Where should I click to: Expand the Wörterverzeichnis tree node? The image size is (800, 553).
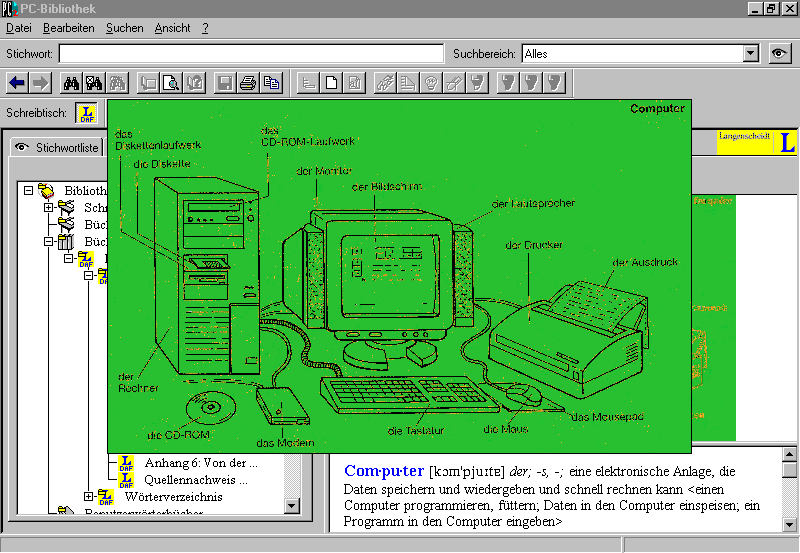pyautogui.click(x=89, y=496)
